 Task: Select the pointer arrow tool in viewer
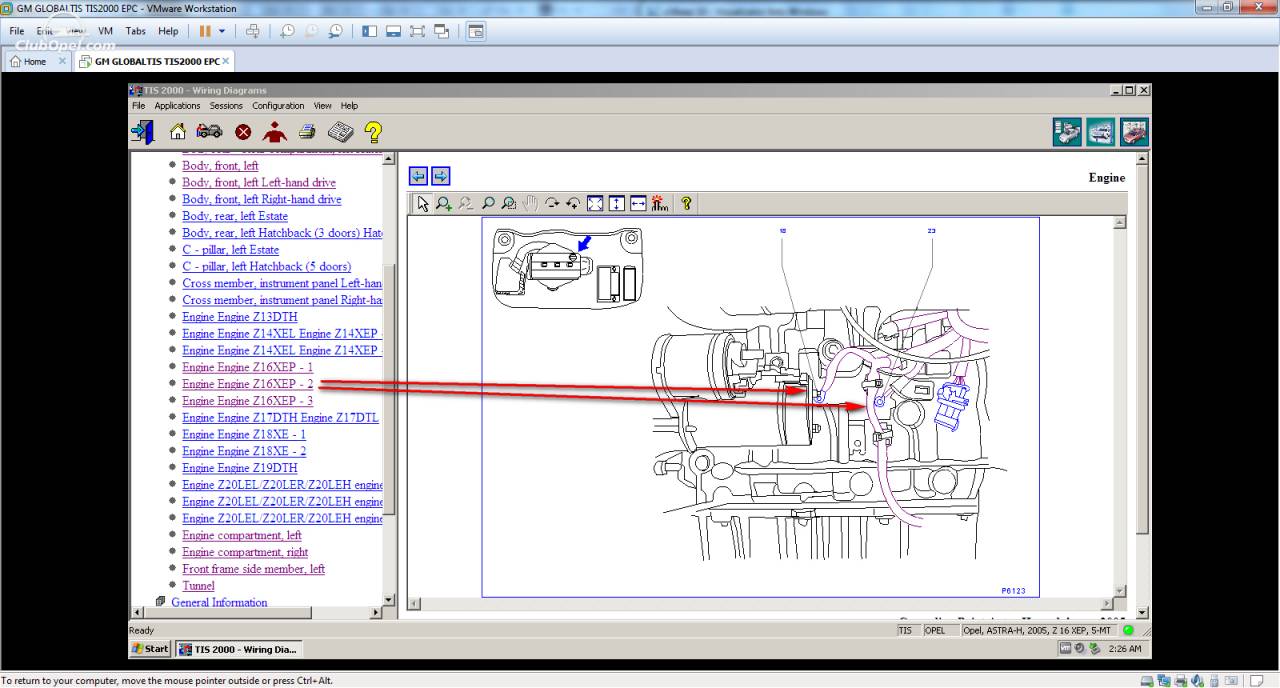pos(423,203)
